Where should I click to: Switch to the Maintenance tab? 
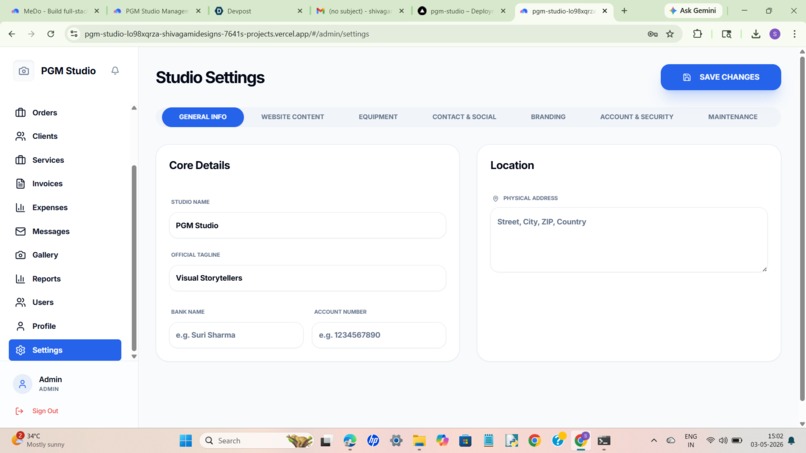732,117
